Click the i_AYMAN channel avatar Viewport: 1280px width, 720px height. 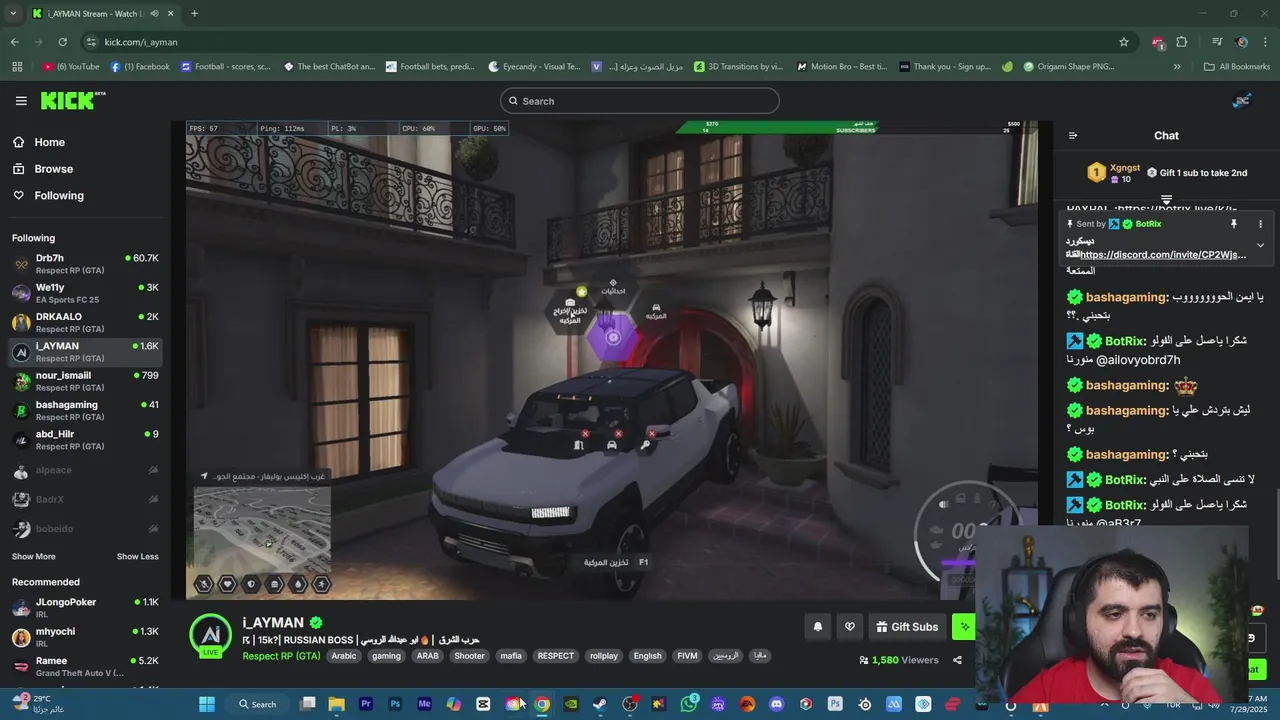click(211, 635)
